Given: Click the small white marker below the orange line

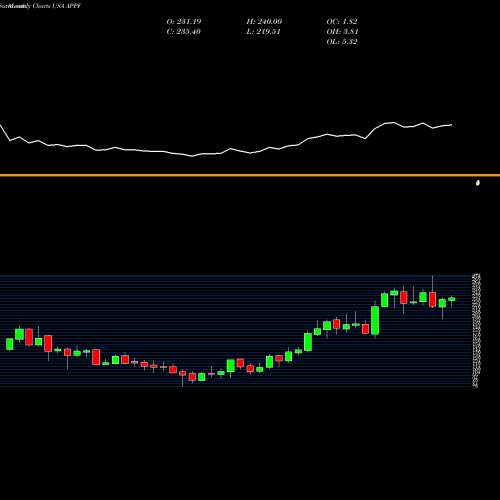Looking at the screenshot, I should coord(478,183).
